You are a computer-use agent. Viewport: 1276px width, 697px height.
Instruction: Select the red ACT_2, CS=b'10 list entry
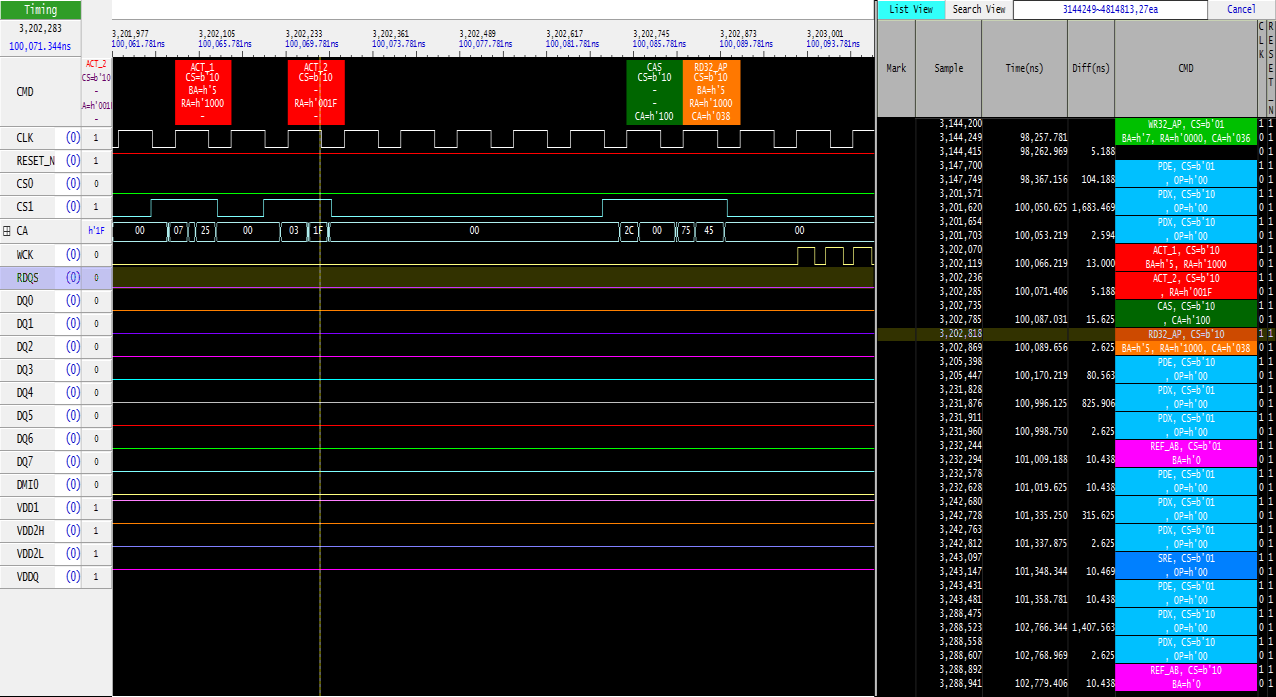[x=1185, y=285]
